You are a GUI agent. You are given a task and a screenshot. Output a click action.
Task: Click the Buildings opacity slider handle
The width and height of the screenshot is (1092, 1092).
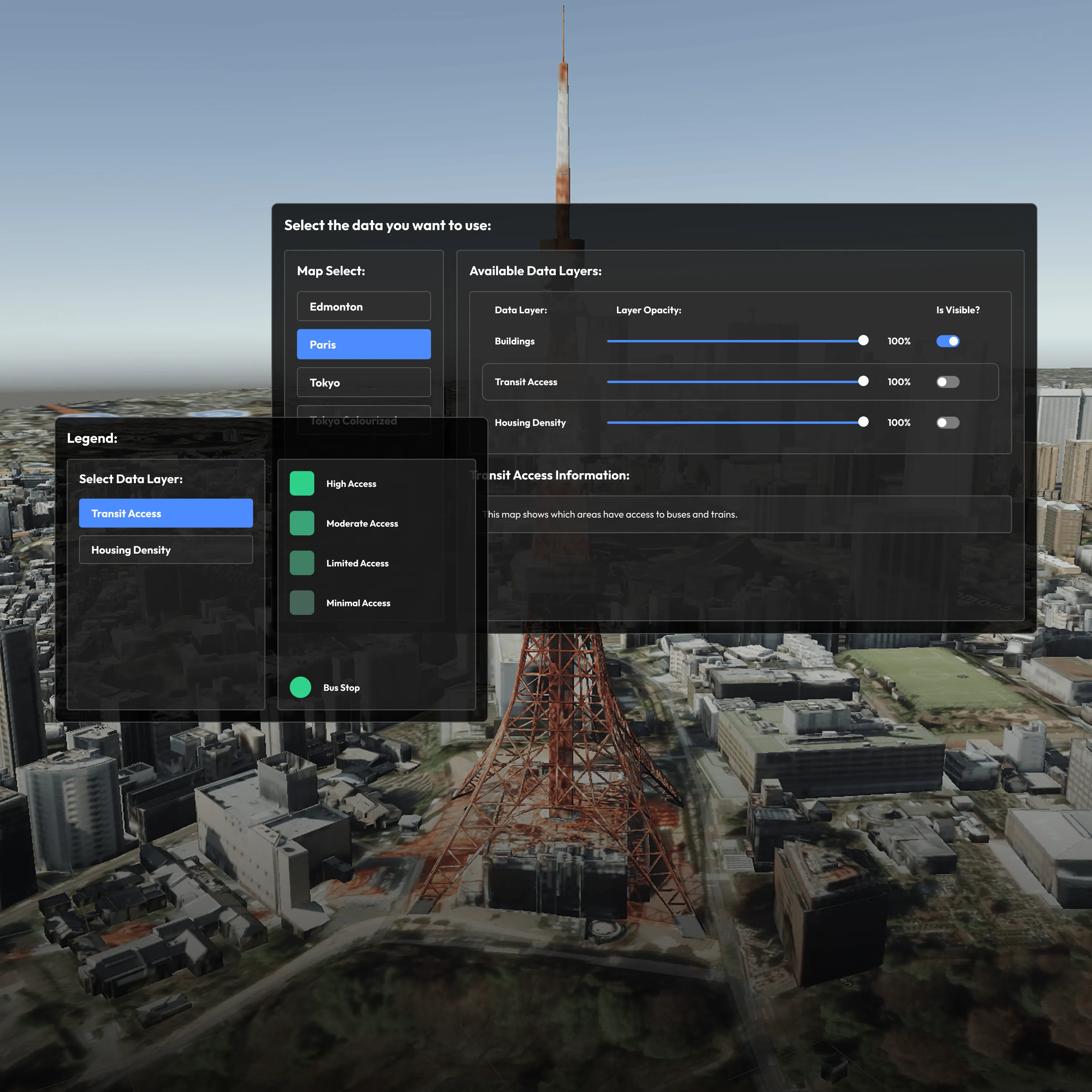pyautogui.click(x=863, y=340)
